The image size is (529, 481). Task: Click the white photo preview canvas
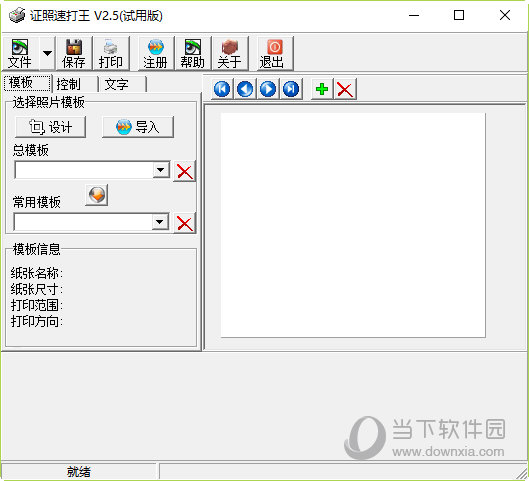(x=353, y=225)
